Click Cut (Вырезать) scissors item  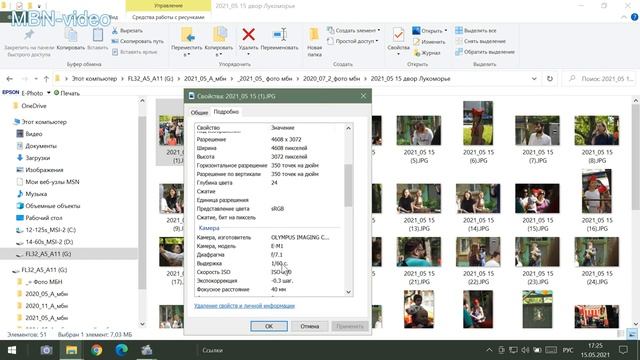(127, 31)
